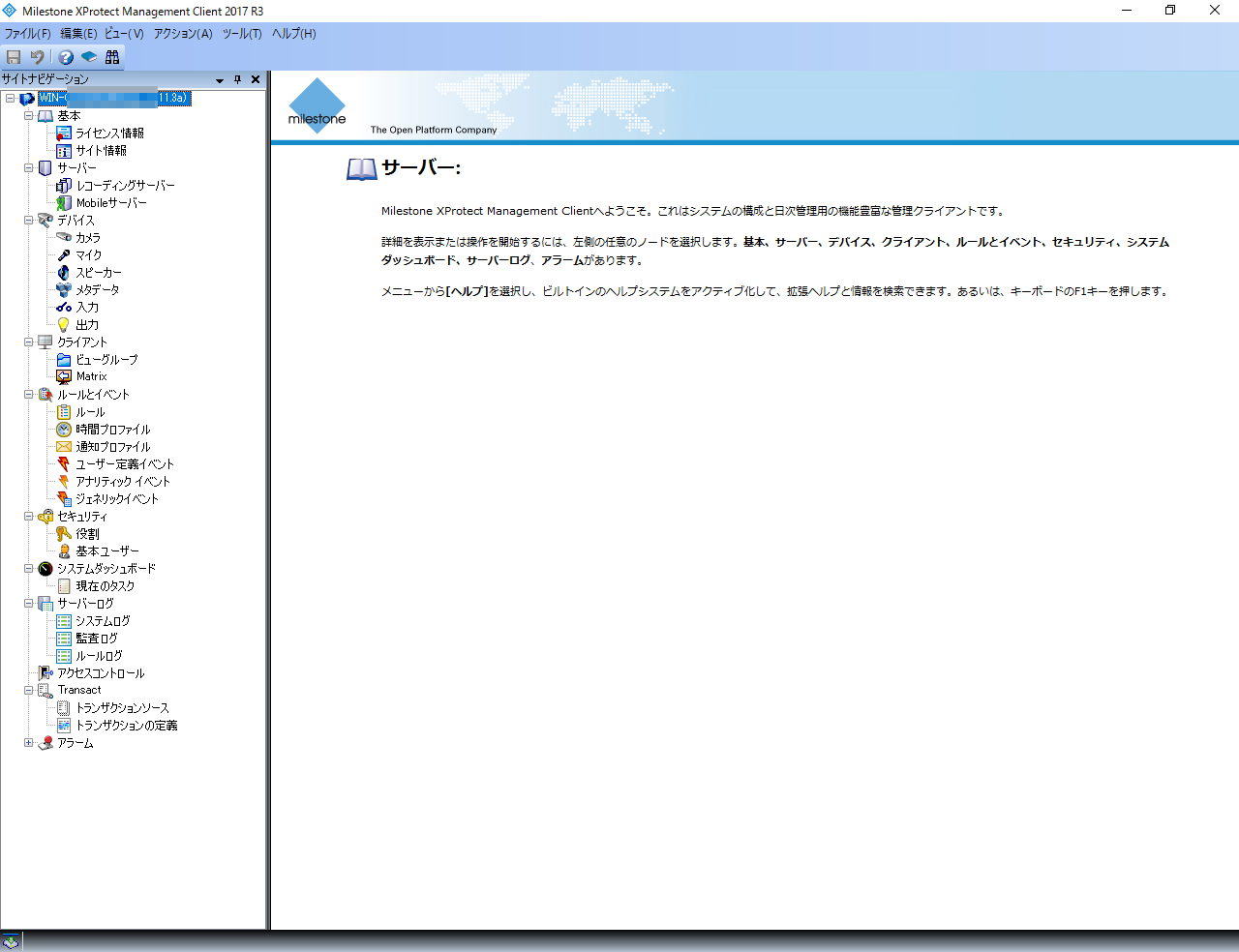This screenshot has width=1239, height=952.
Task: Click the Undo toolbar icon
Action: [37, 57]
